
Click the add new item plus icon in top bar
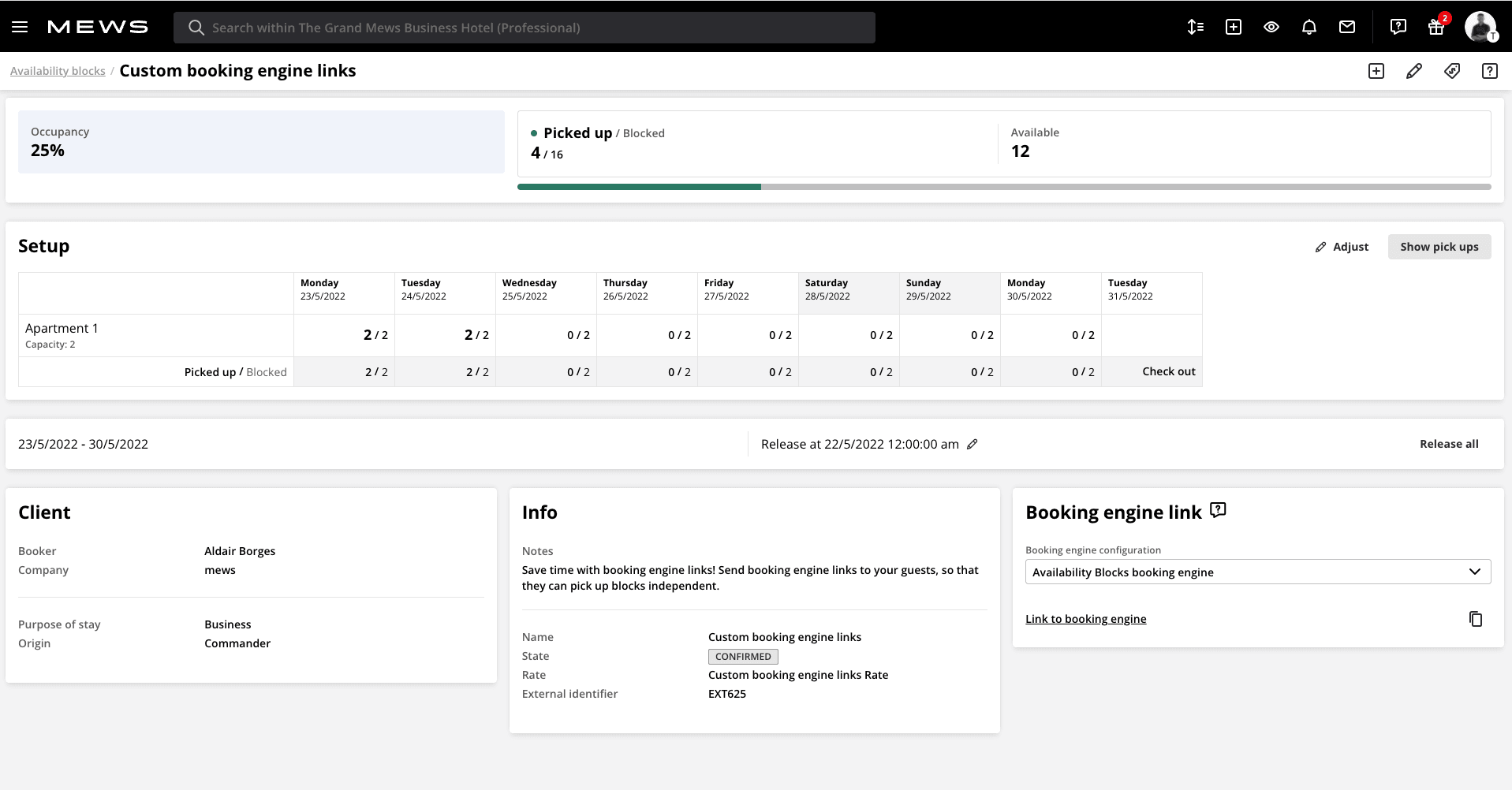(1234, 27)
